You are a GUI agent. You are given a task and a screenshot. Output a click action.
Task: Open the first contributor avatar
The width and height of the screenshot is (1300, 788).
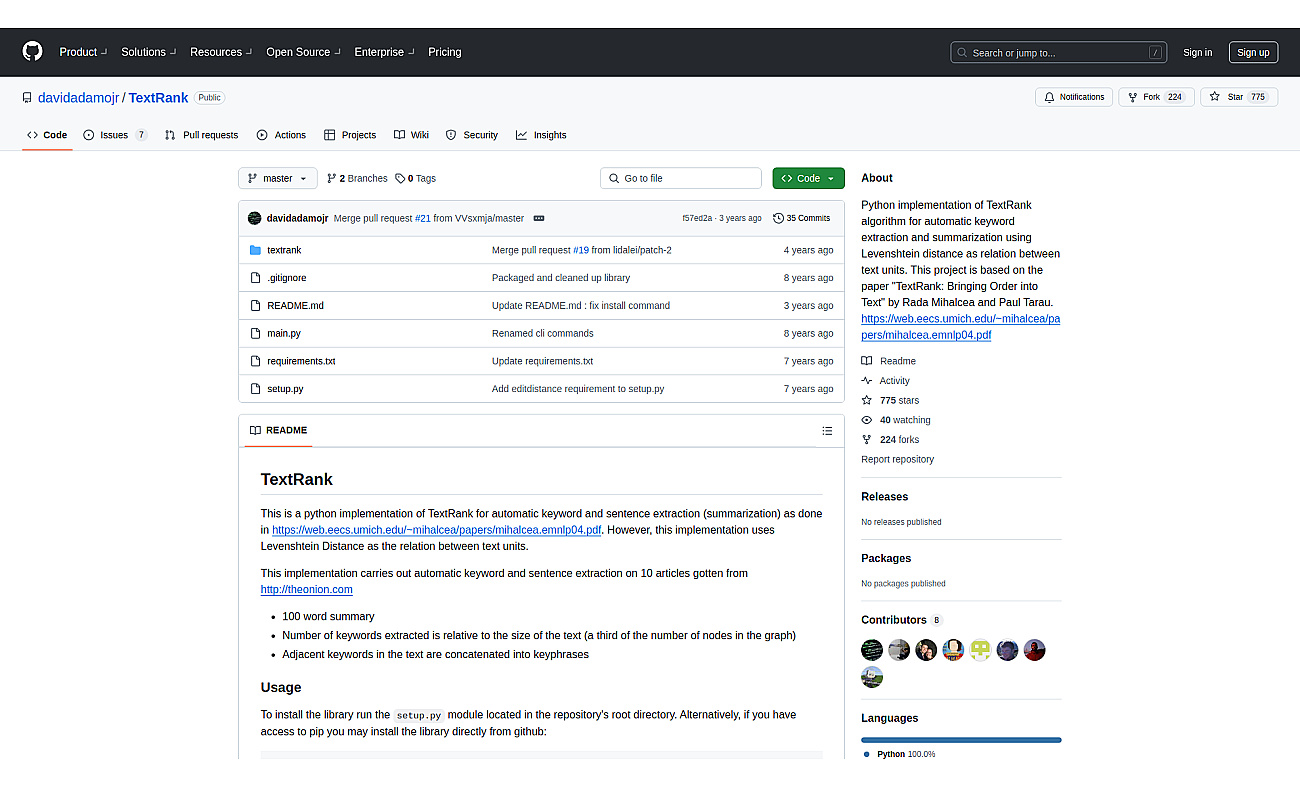pos(872,650)
